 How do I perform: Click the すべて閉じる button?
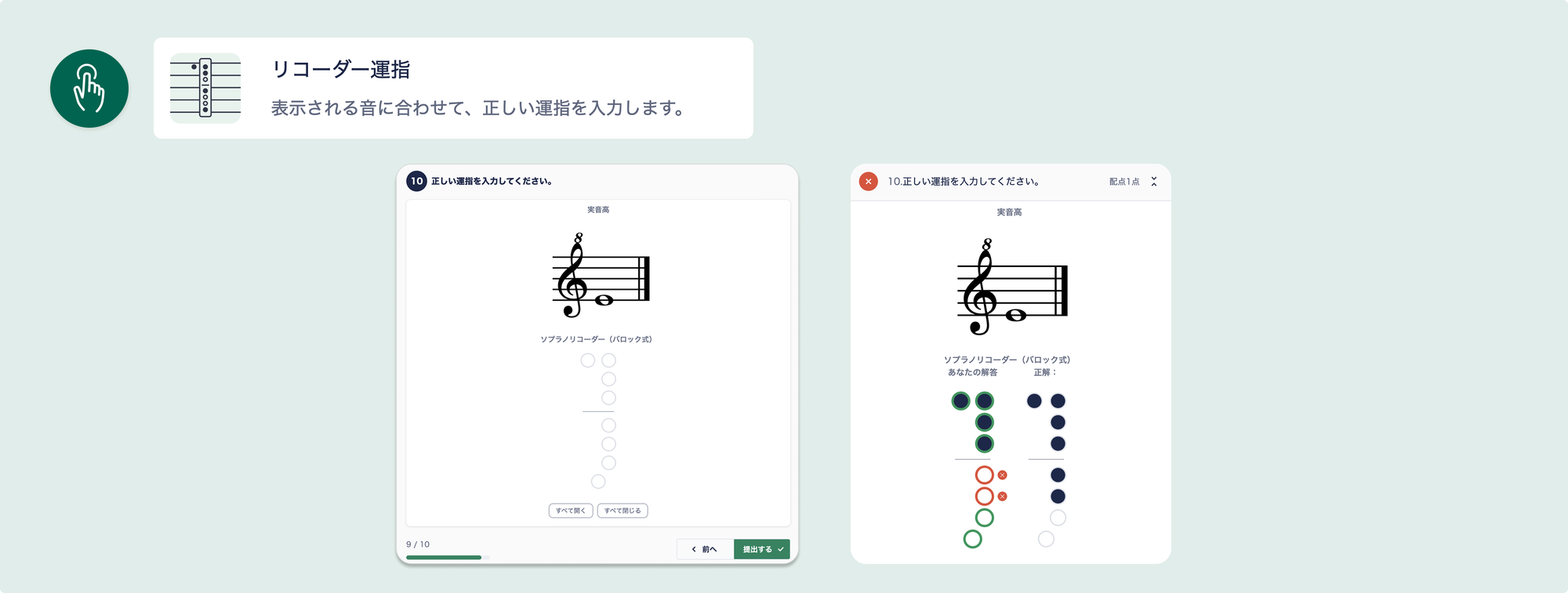(622, 511)
